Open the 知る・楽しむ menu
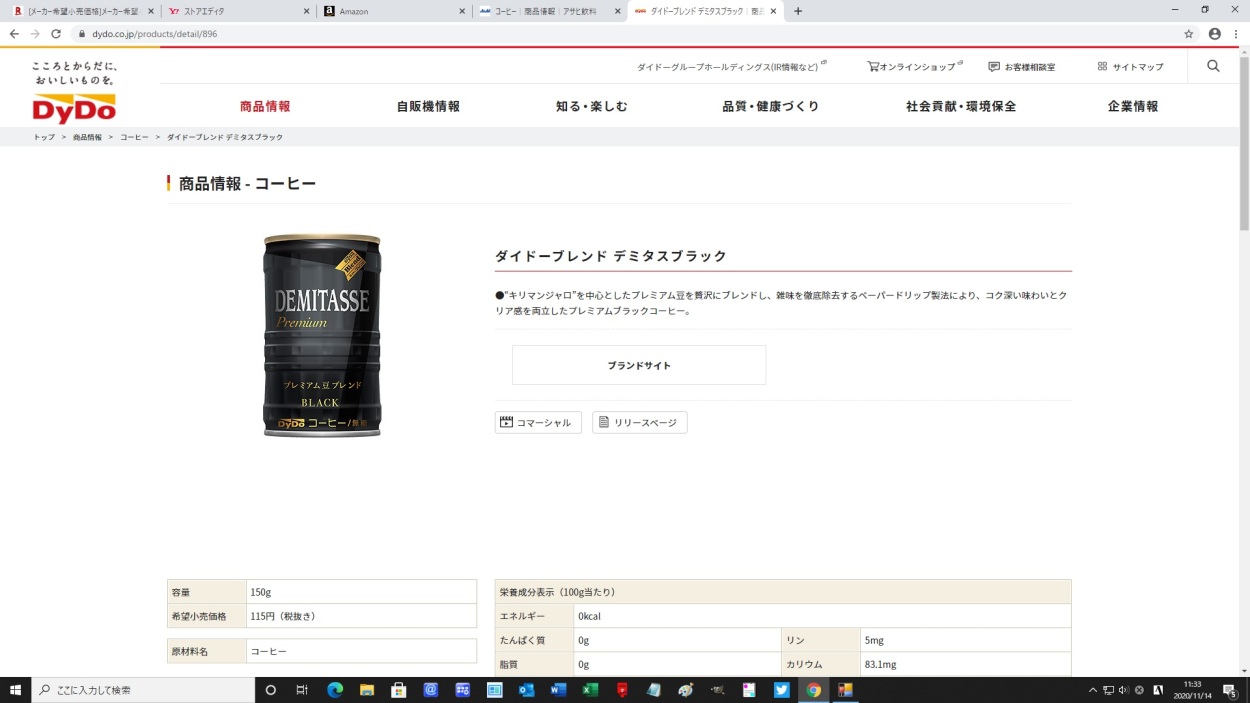 coord(592,106)
